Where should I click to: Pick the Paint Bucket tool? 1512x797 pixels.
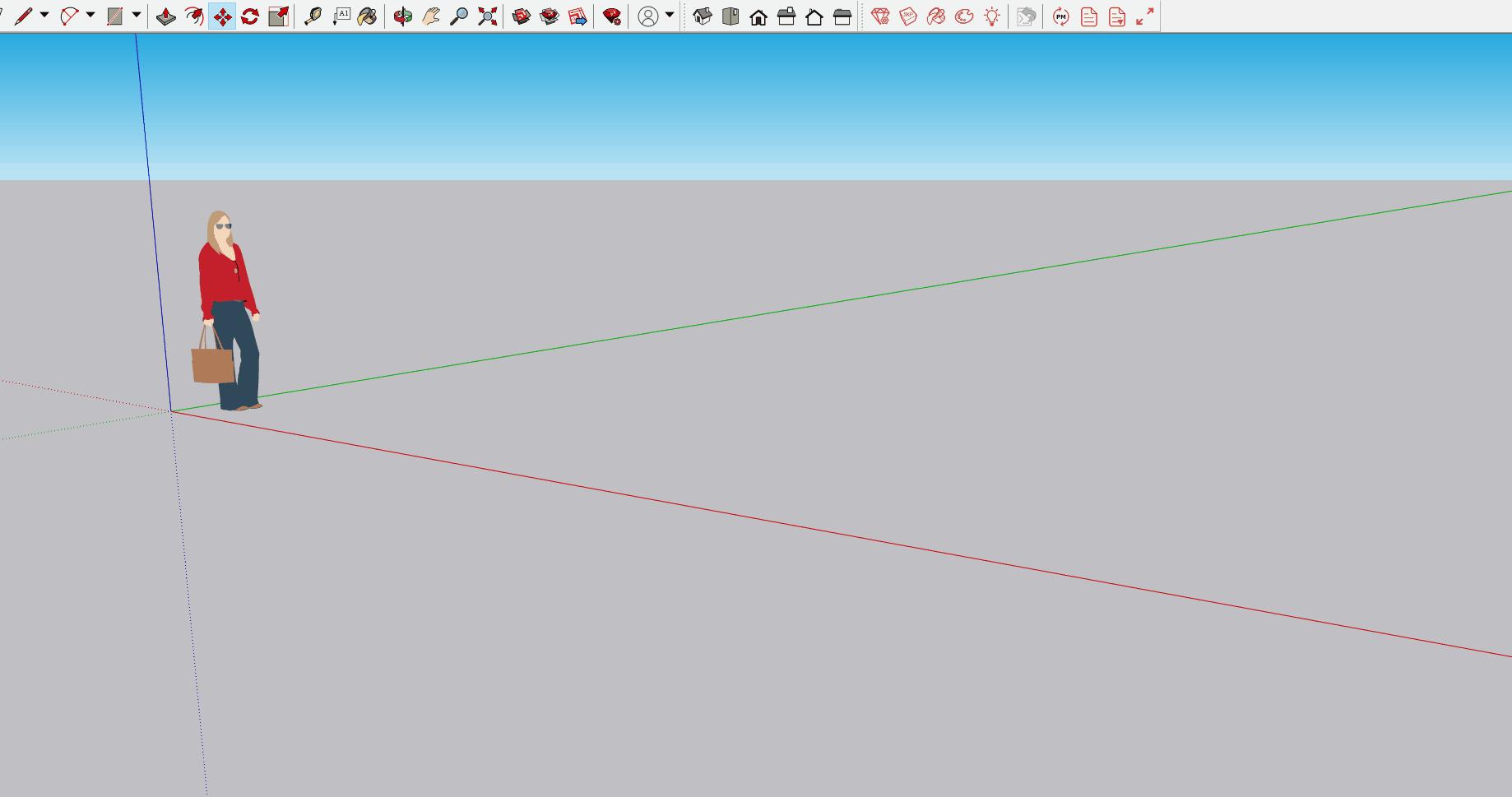point(368,16)
